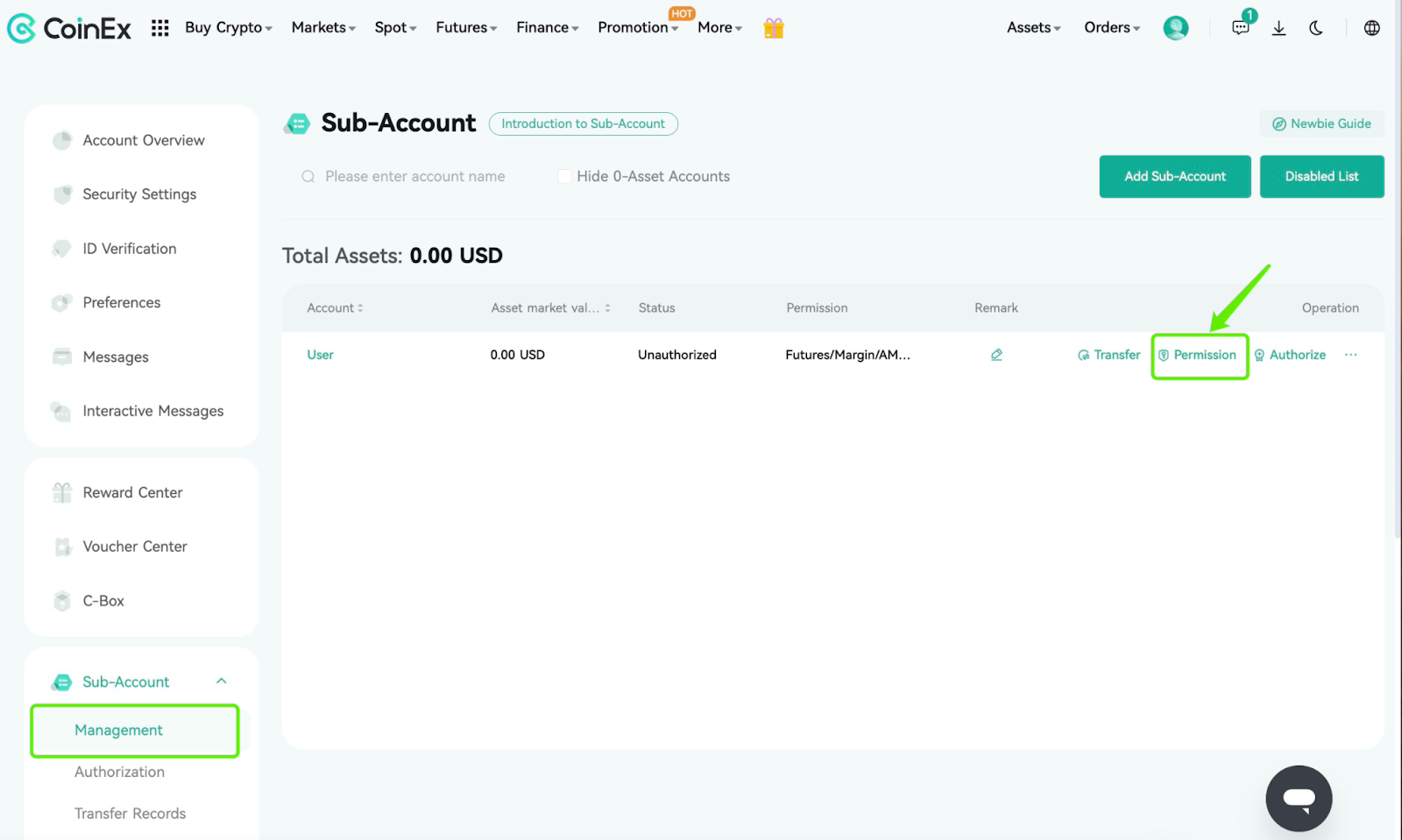Open the messages chat notification icon
Image resolution: width=1402 pixels, height=840 pixels.
click(x=1242, y=26)
